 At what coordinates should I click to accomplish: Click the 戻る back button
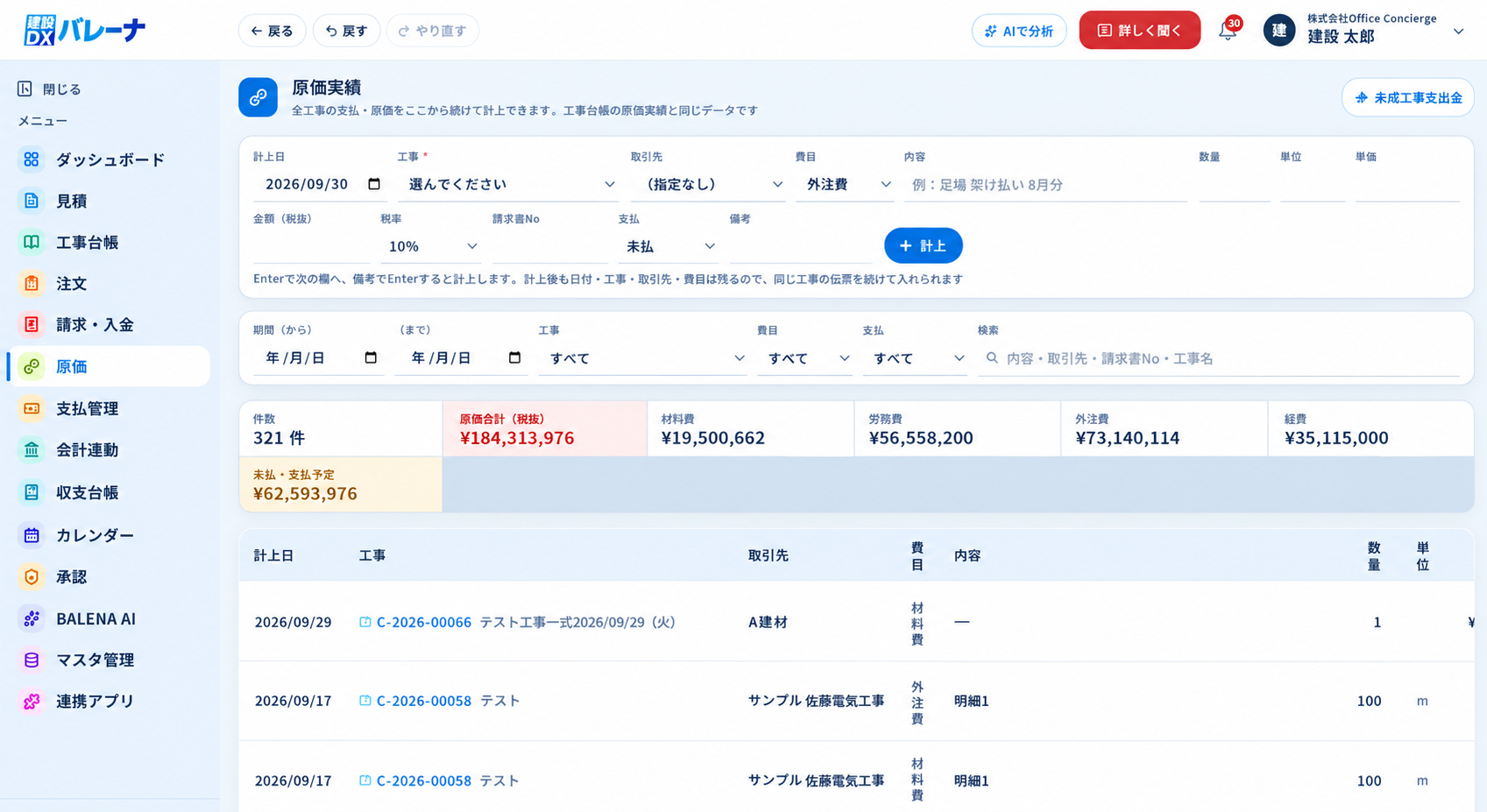click(272, 31)
